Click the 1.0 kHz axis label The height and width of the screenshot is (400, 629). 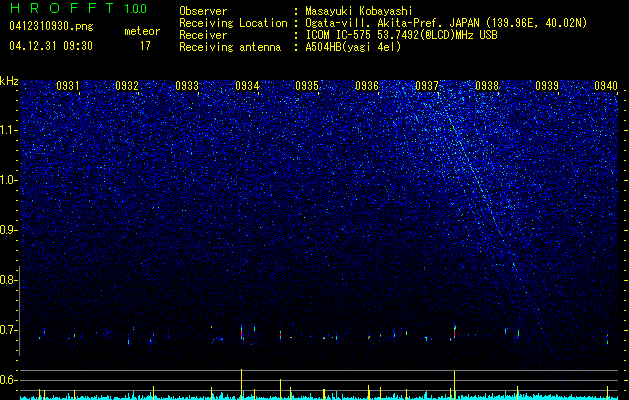[x=8, y=180]
